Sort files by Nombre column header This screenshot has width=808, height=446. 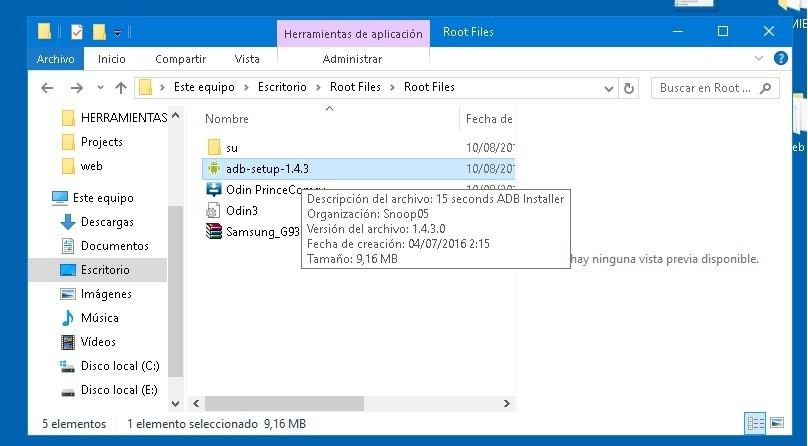click(227, 119)
